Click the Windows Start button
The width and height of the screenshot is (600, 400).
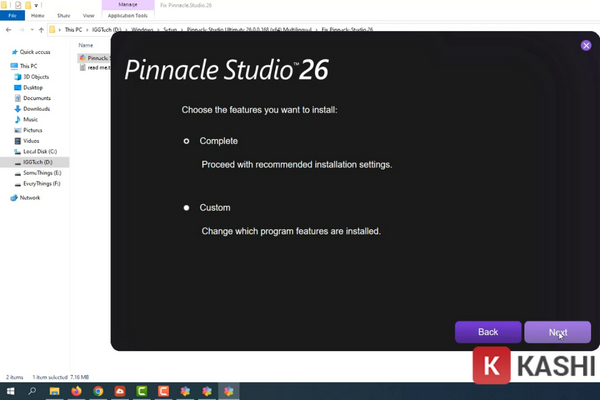point(10,391)
